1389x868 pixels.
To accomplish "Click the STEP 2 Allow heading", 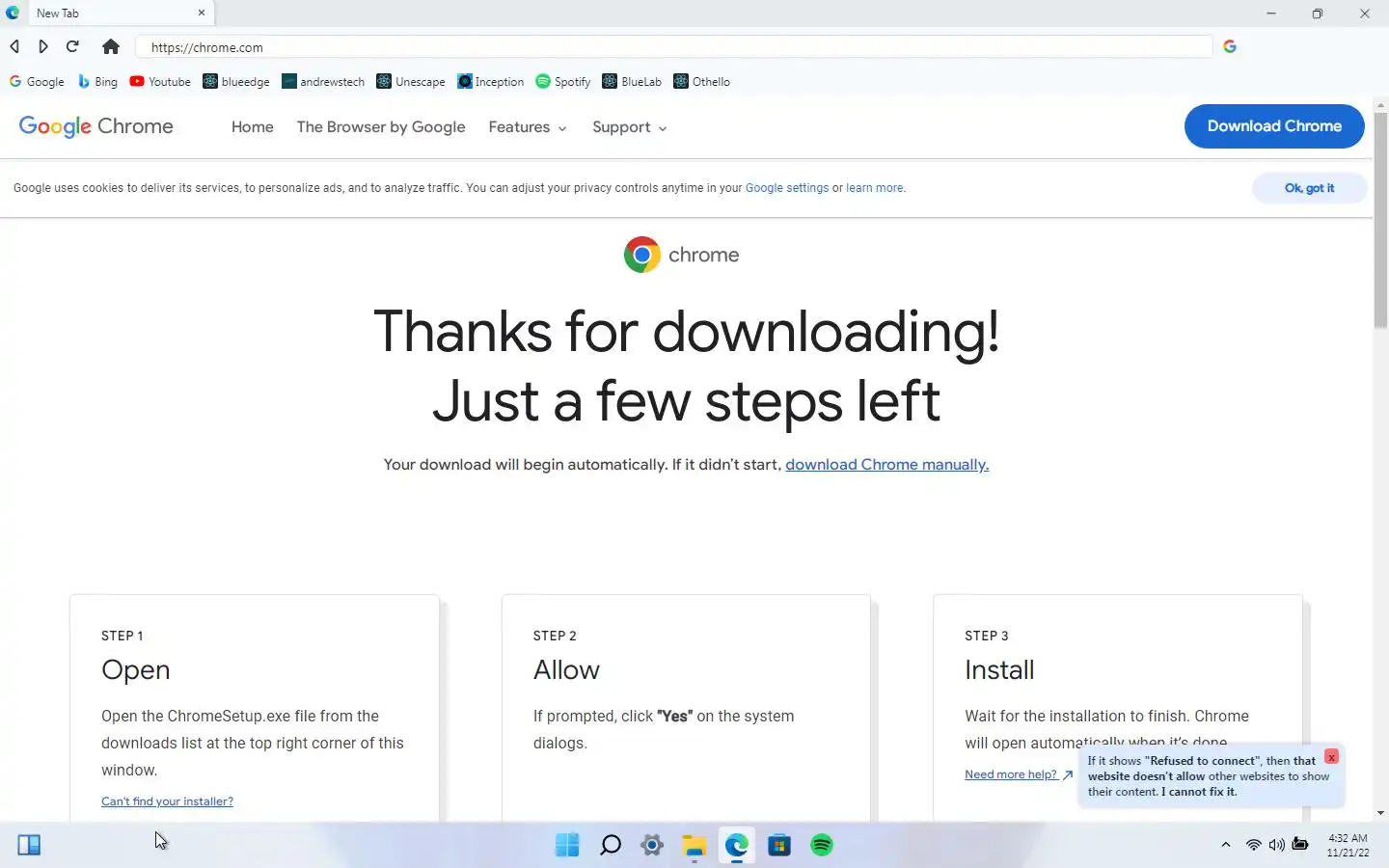I will click(566, 669).
